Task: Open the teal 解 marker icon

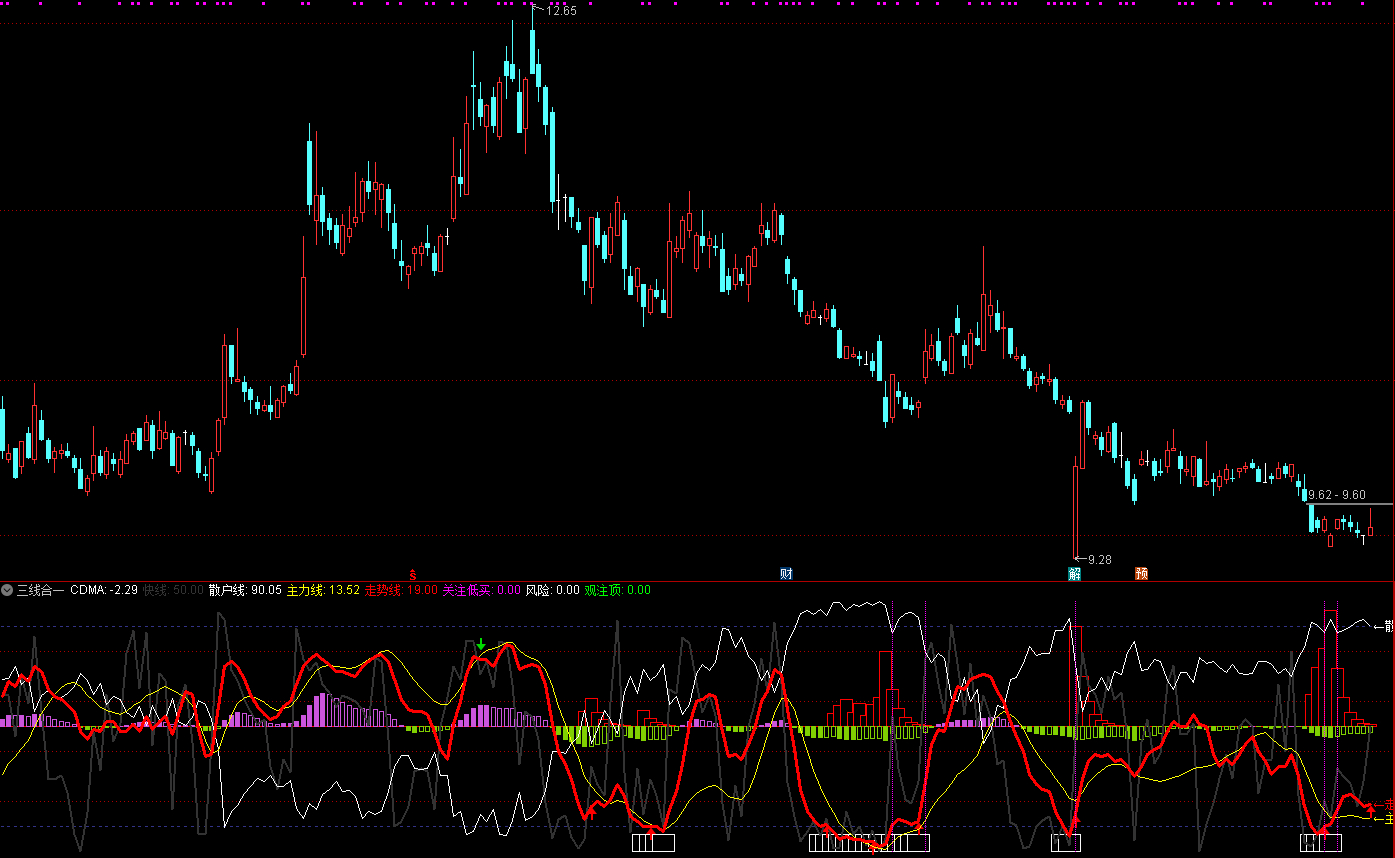Action: (1074, 574)
